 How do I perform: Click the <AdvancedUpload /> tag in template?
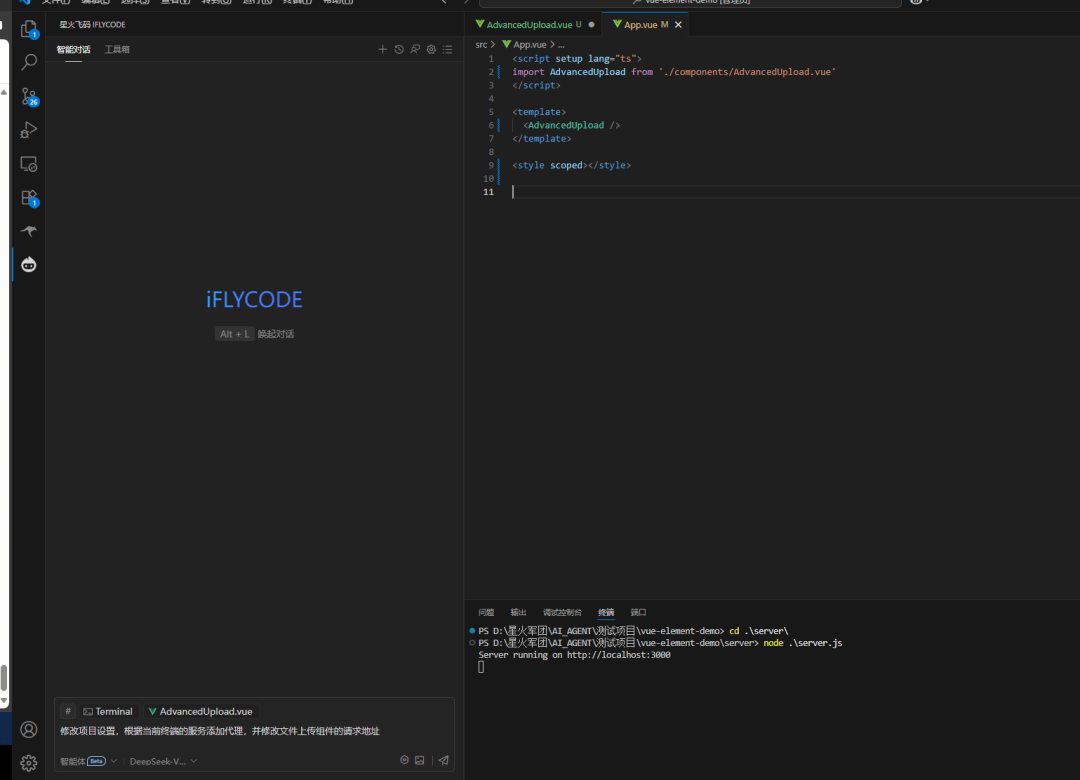point(571,125)
